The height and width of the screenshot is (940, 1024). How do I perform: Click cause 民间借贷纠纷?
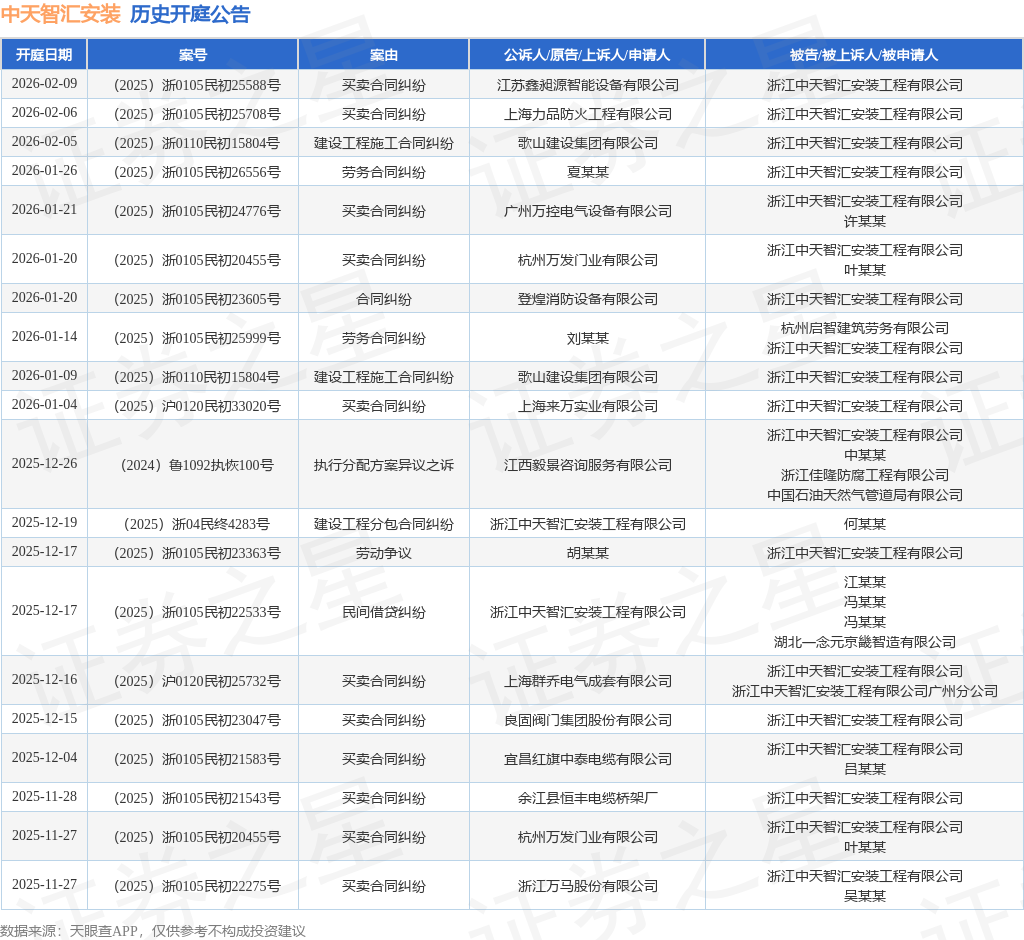pos(383,612)
